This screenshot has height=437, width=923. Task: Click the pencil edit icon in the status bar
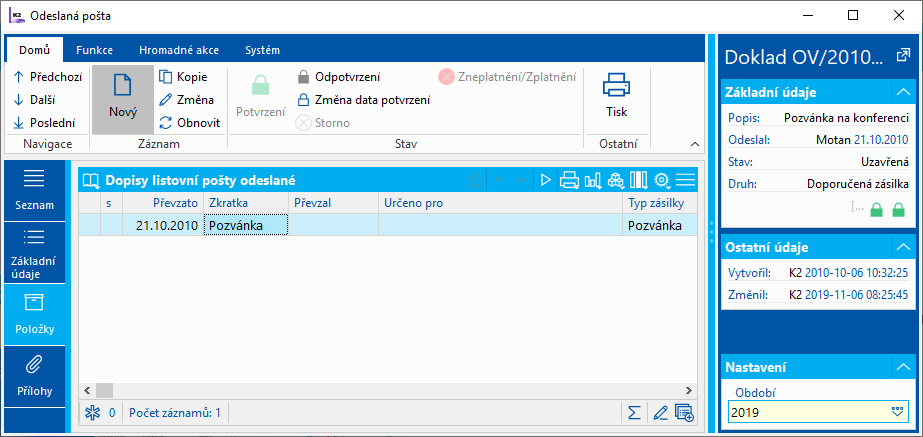click(x=660, y=413)
